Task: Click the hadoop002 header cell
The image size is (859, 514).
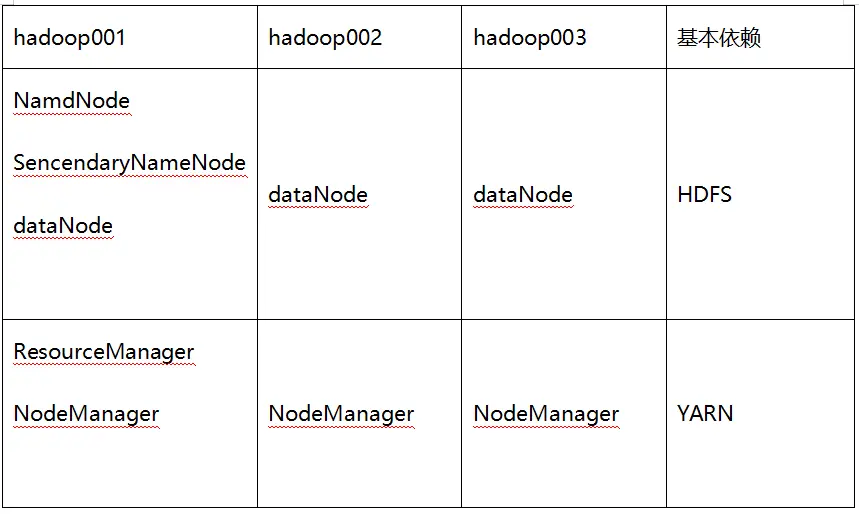Action: pos(325,38)
